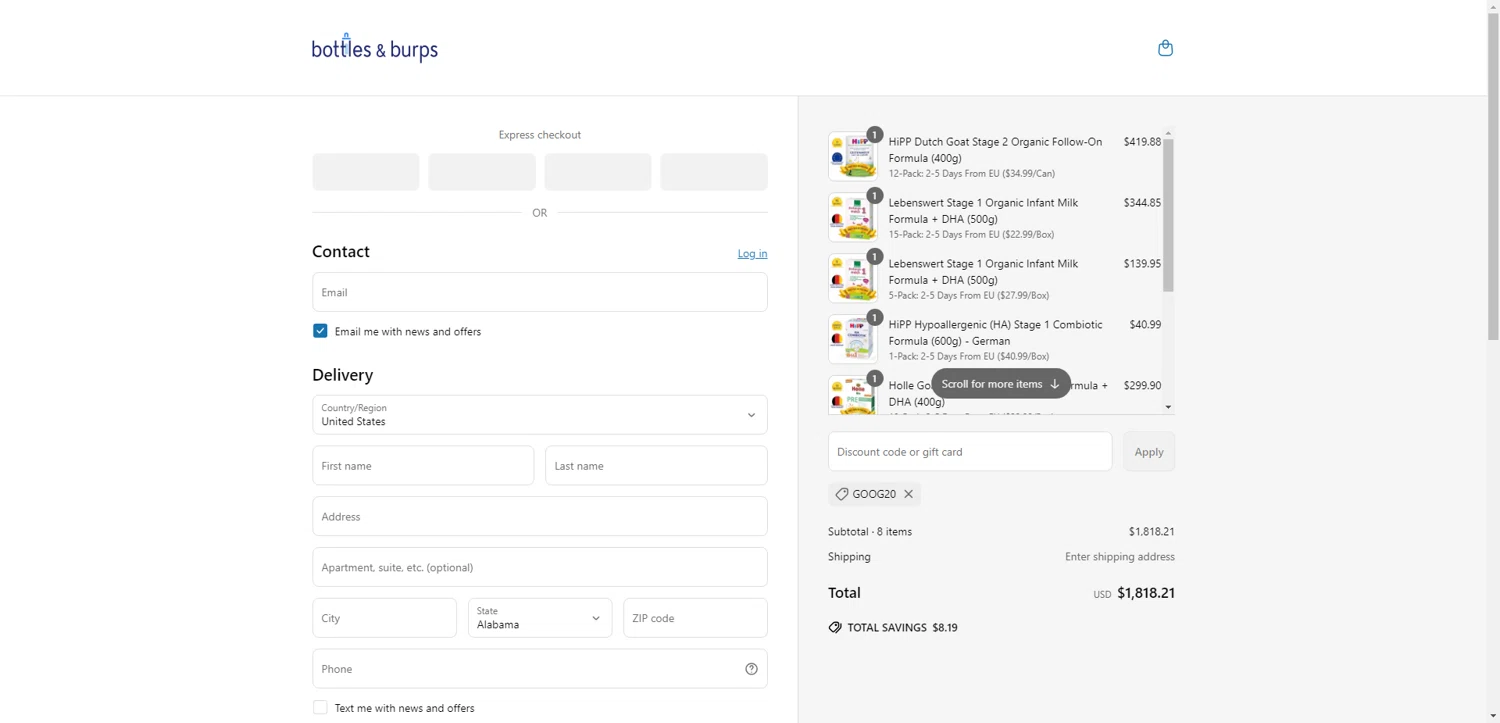1500x723 pixels.
Task: Click the GOOG20 discount tag icon
Action: click(x=841, y=494)
